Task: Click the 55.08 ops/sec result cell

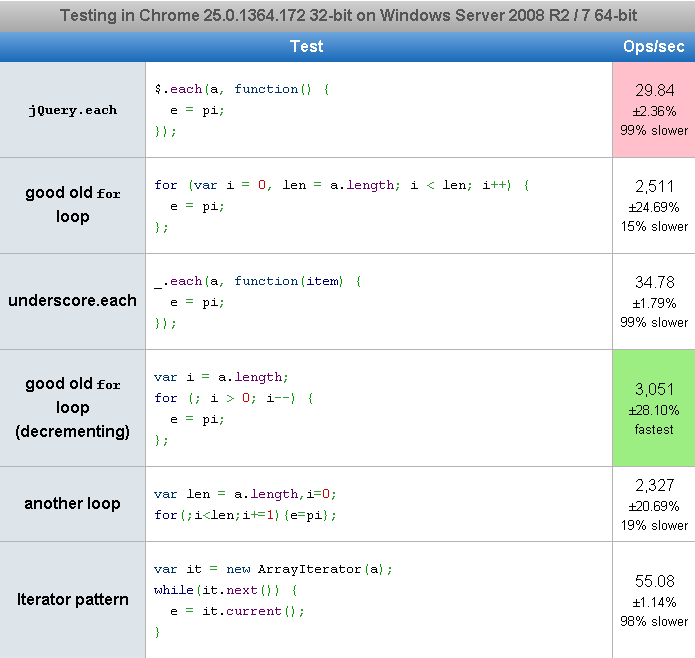Action: coord(654,599)
